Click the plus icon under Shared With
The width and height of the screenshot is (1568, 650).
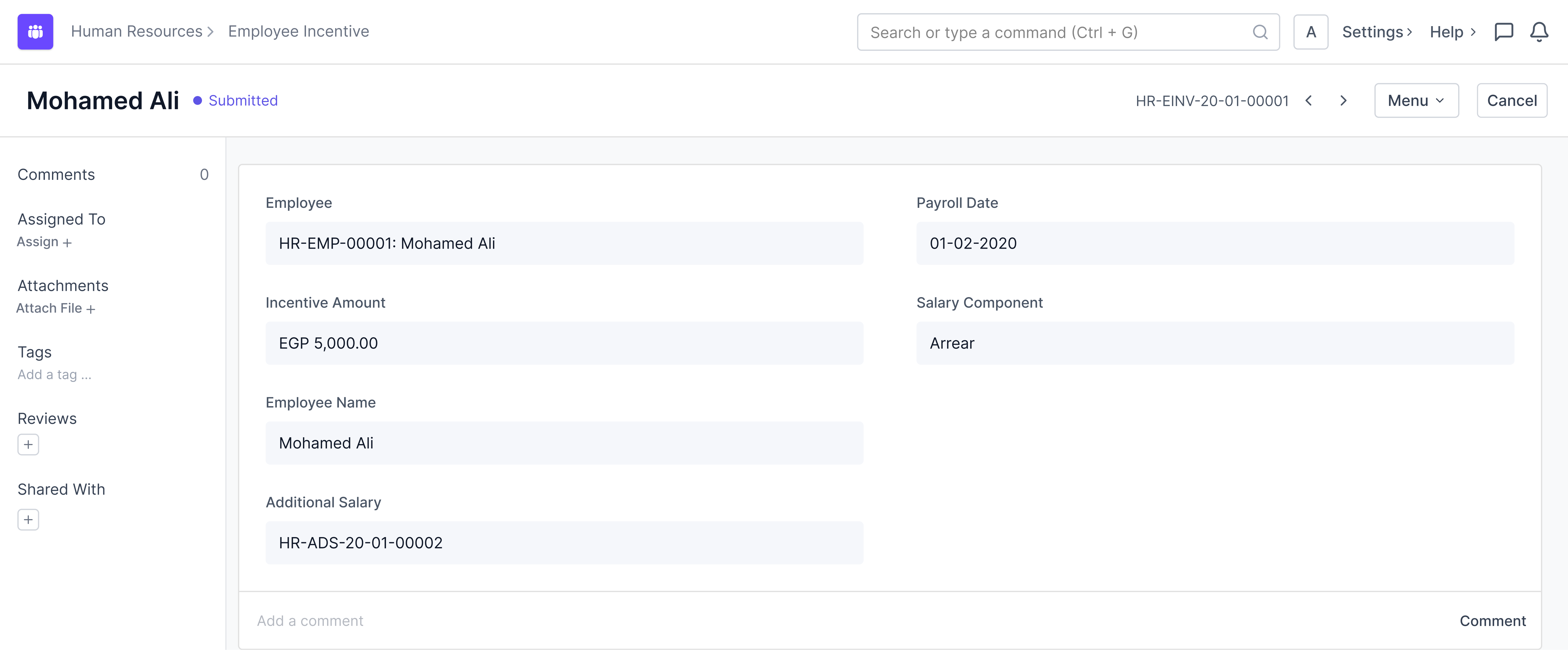pyautogui.click(x=28, y=520)
